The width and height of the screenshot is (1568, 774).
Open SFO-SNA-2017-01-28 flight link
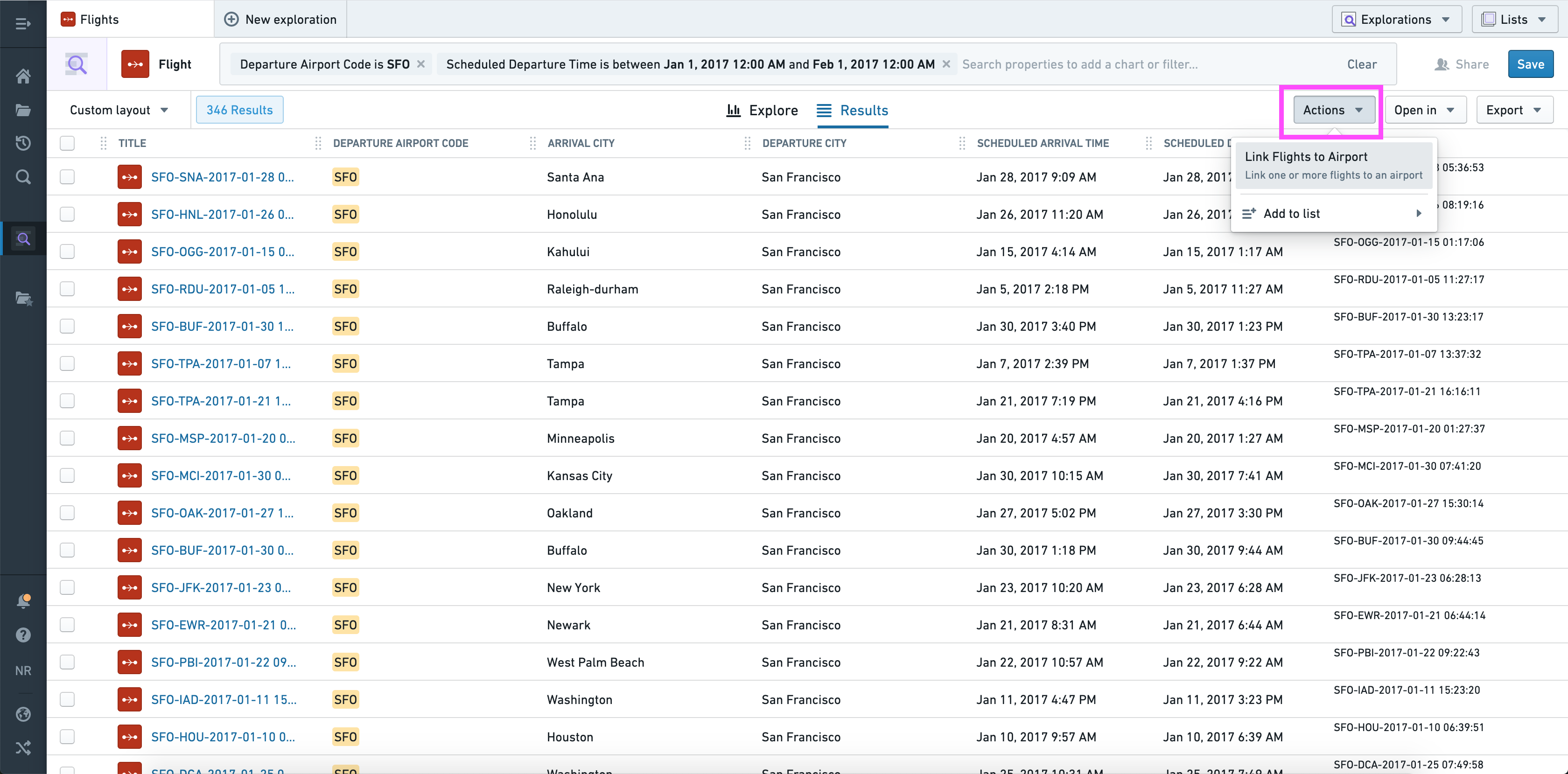click(x=223, y=177)
